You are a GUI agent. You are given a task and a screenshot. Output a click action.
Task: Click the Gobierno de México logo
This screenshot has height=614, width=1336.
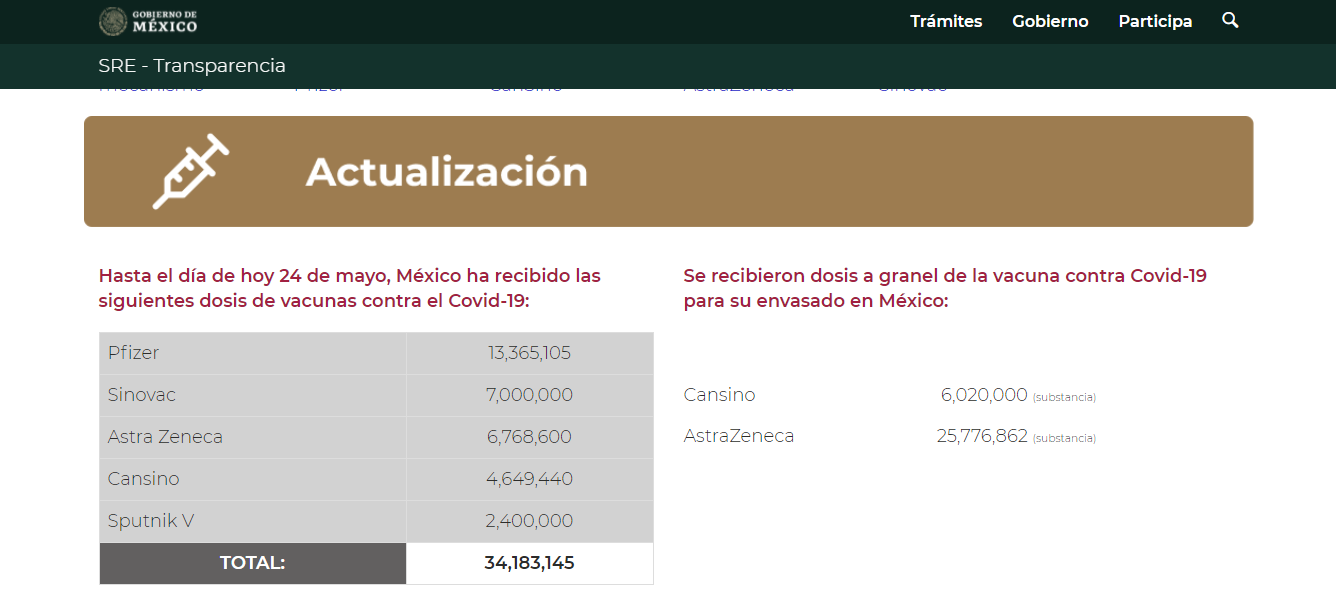(148, 21)
